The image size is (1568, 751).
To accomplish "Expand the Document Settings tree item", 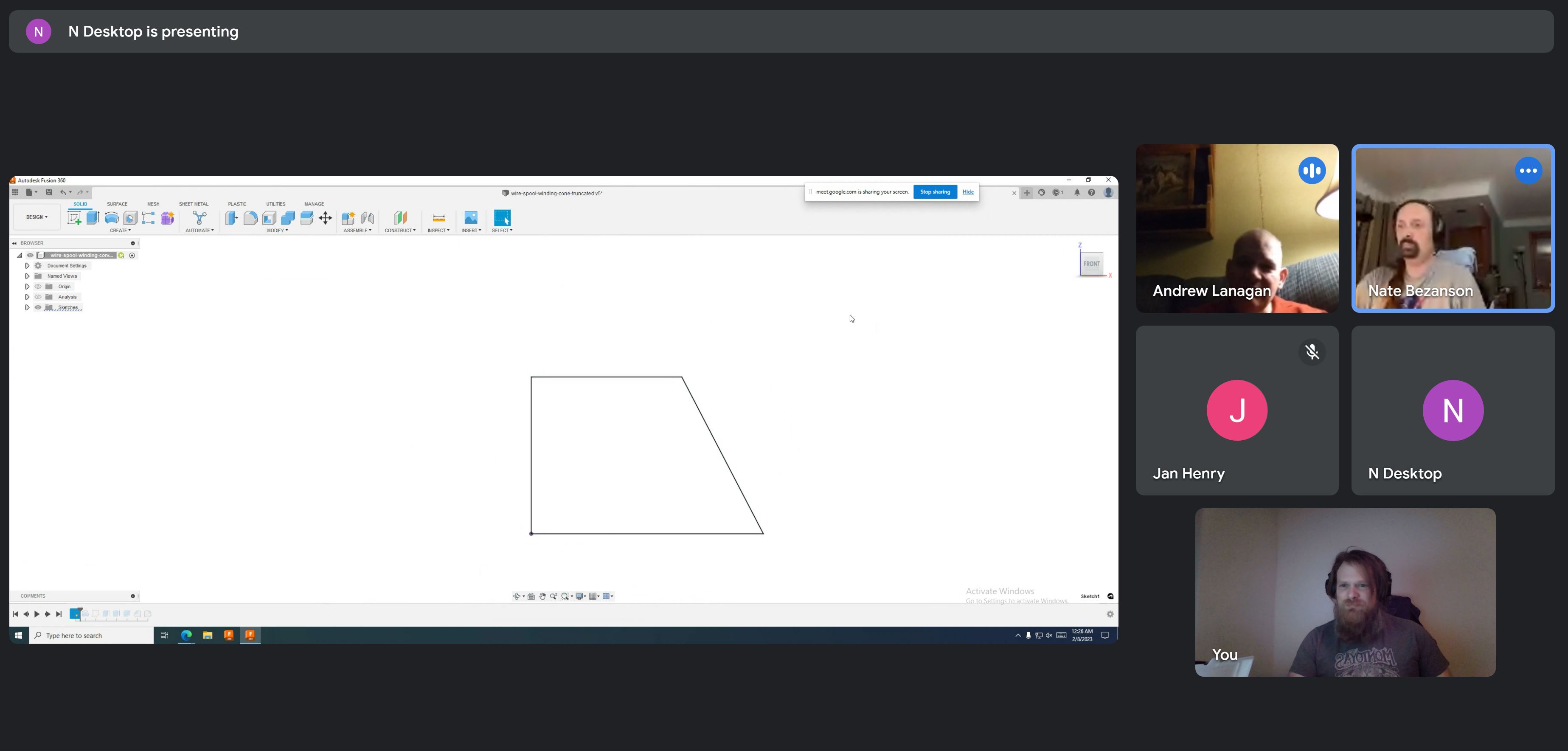I will pyautogui.click(x=28, y=265).
